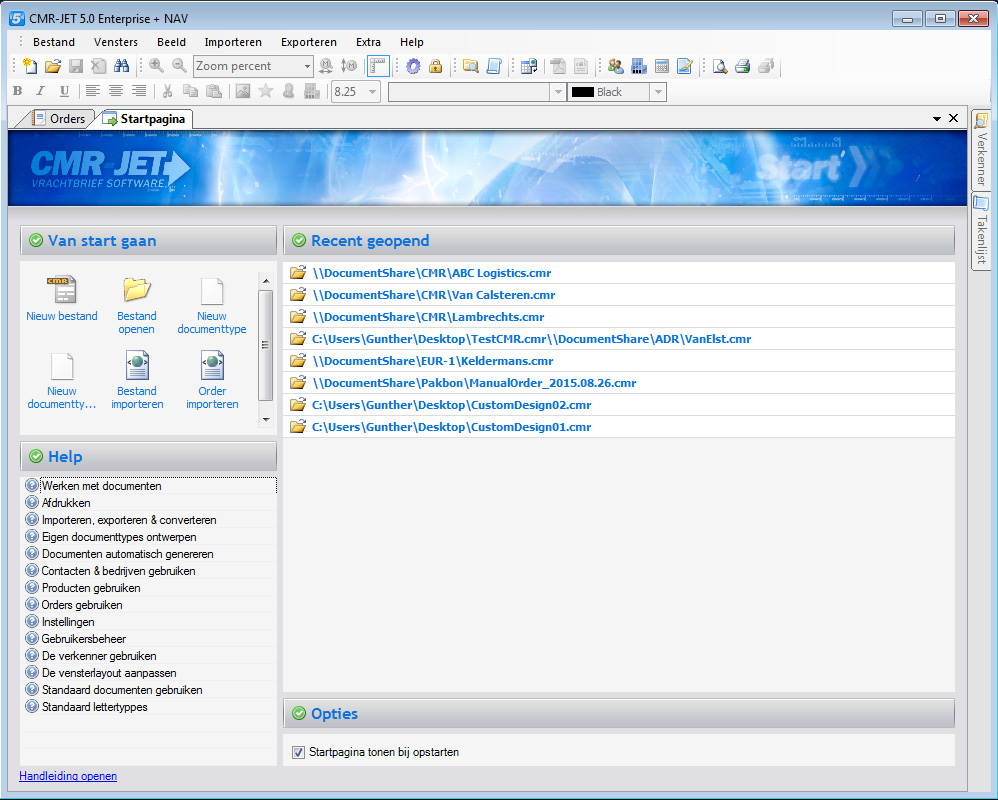Uncheck 'Startpagina tonen bij opstarten' checkbox
Viewport: 998px width, 800px height.
click(x=298, y=752)
